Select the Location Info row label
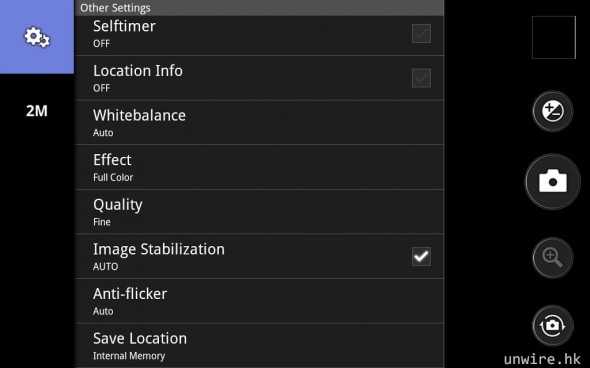 (138, 71)
